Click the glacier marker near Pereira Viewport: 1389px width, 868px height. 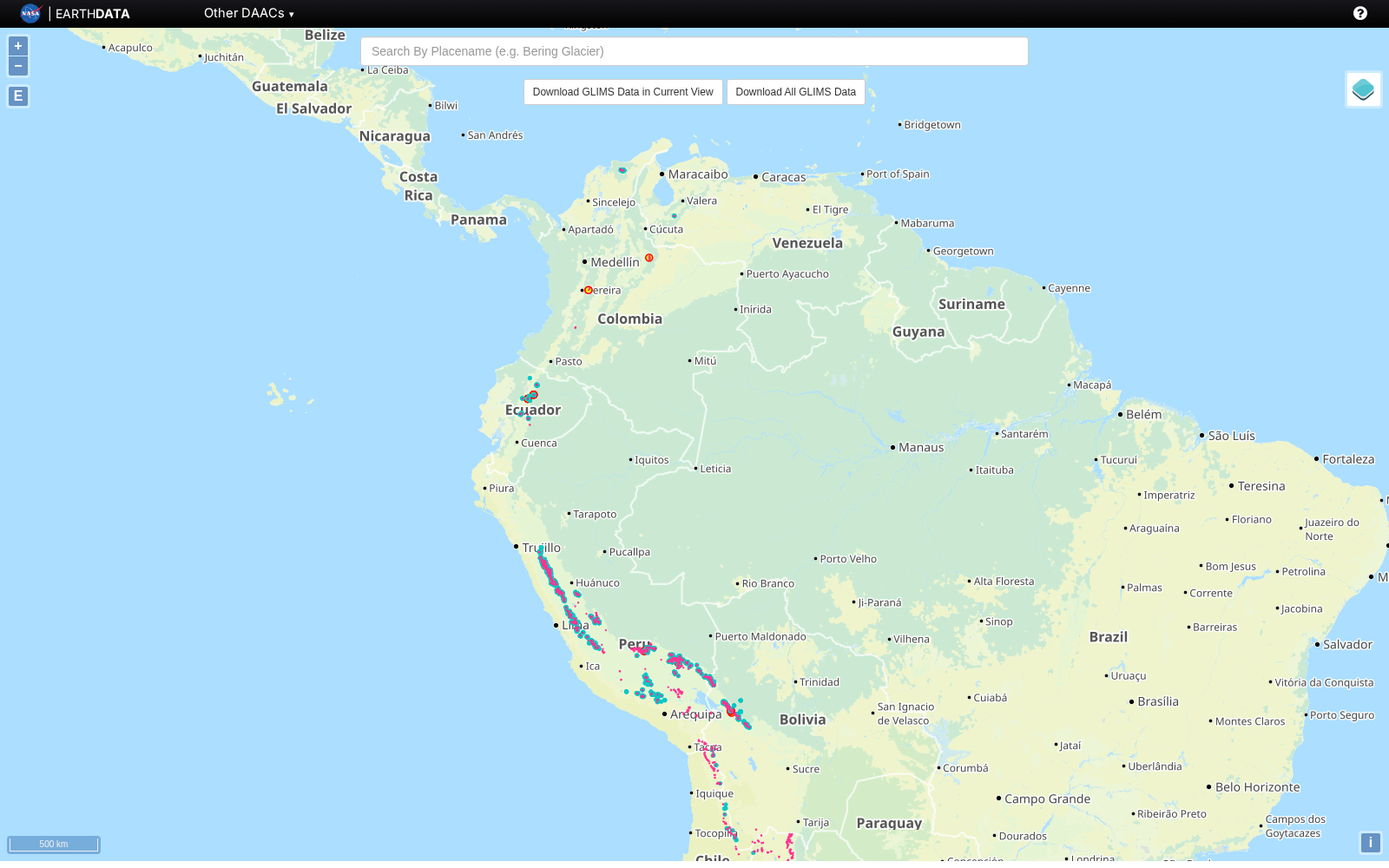(x=589, y=290)
